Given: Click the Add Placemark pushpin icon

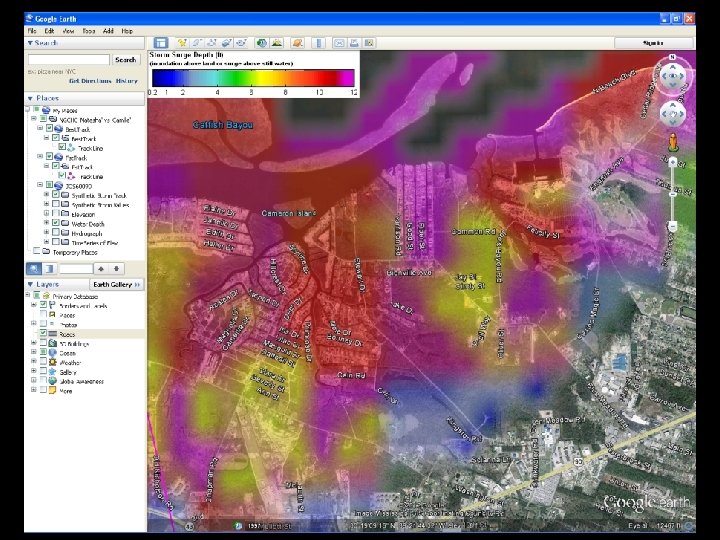Looking at the screenshot, I should 182,43.
